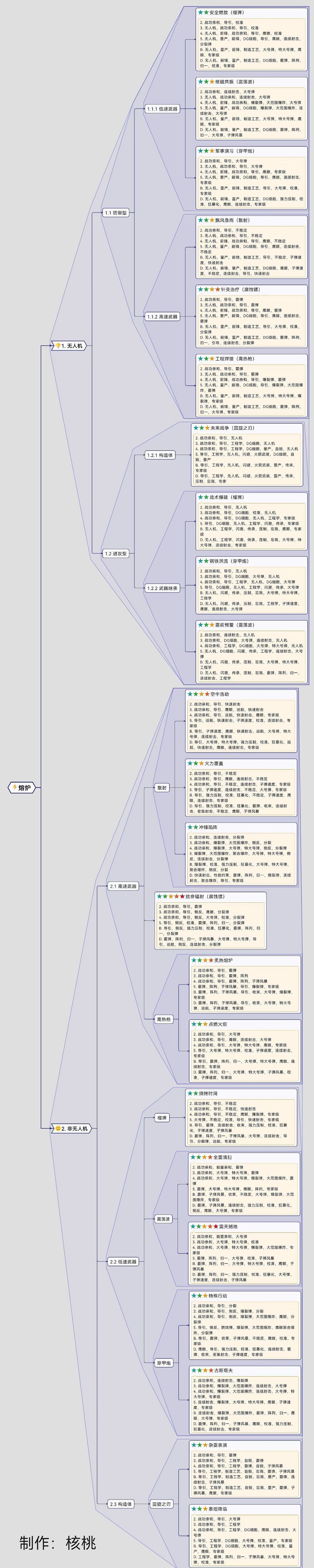Click the lightning icon on 熔炉 node

click(x=15, y=787)
